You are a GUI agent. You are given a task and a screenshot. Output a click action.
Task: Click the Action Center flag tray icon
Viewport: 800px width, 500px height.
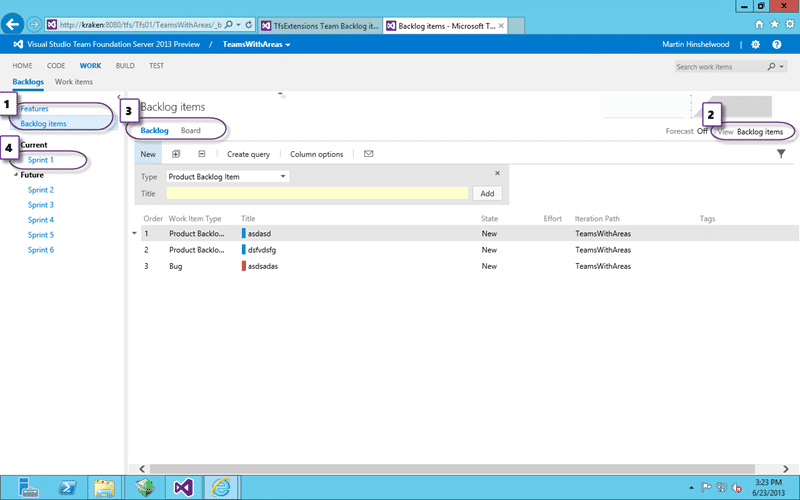point(707,487)
